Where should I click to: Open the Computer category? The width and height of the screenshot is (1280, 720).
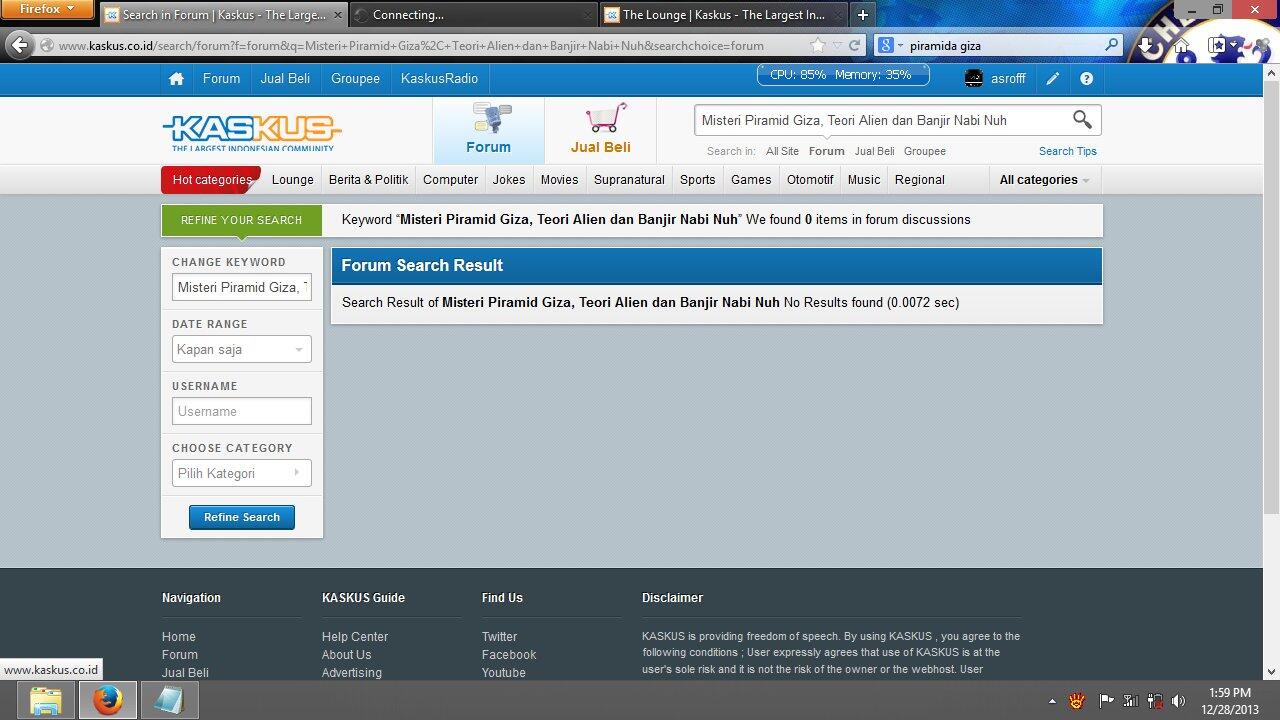[x=450, y=180]
